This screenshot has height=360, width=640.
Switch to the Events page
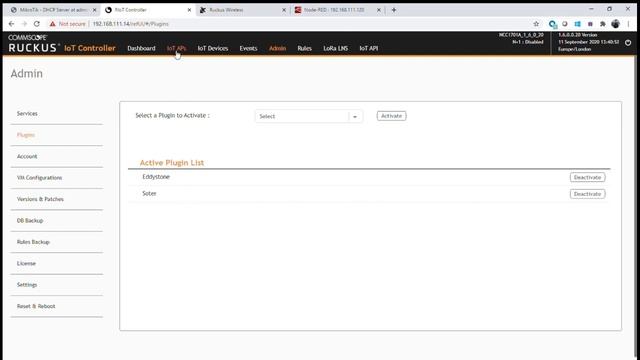point(248,48)
